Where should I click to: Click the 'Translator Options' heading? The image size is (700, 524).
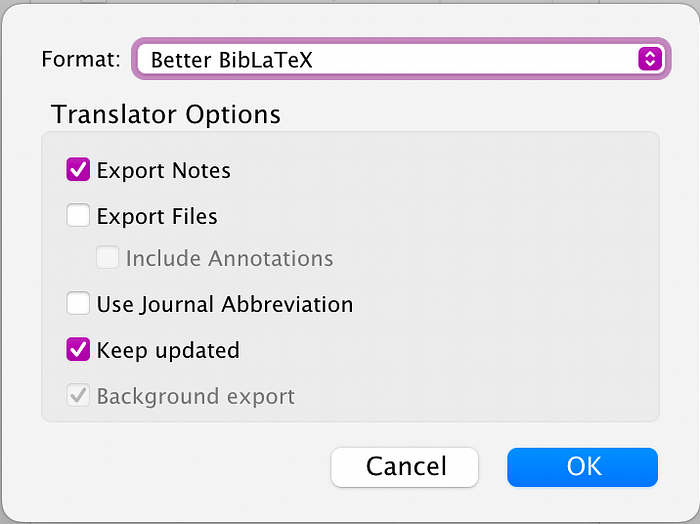tap(166, 115)
